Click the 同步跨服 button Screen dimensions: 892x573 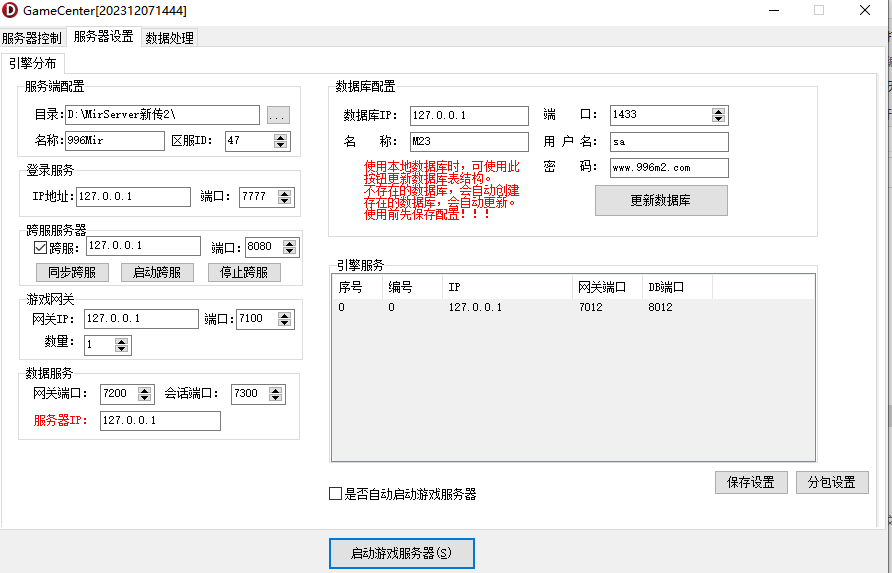coord(72,272)
